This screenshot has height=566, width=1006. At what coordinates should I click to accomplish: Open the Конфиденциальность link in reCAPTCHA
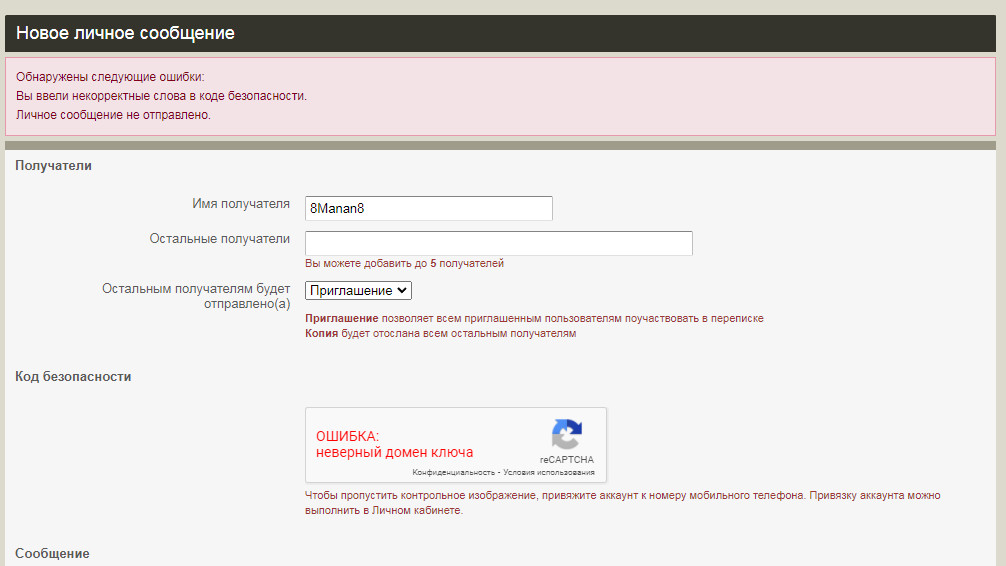[453, 472]
